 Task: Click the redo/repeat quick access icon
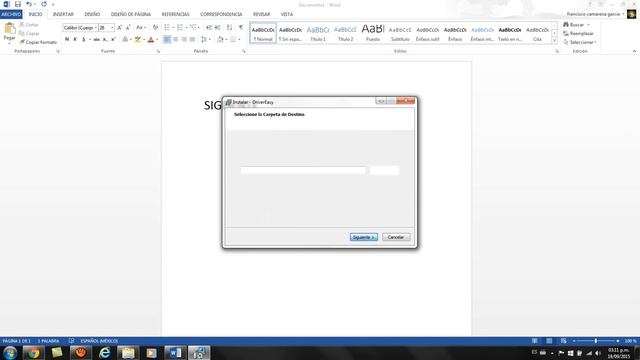tap(44, 4)
